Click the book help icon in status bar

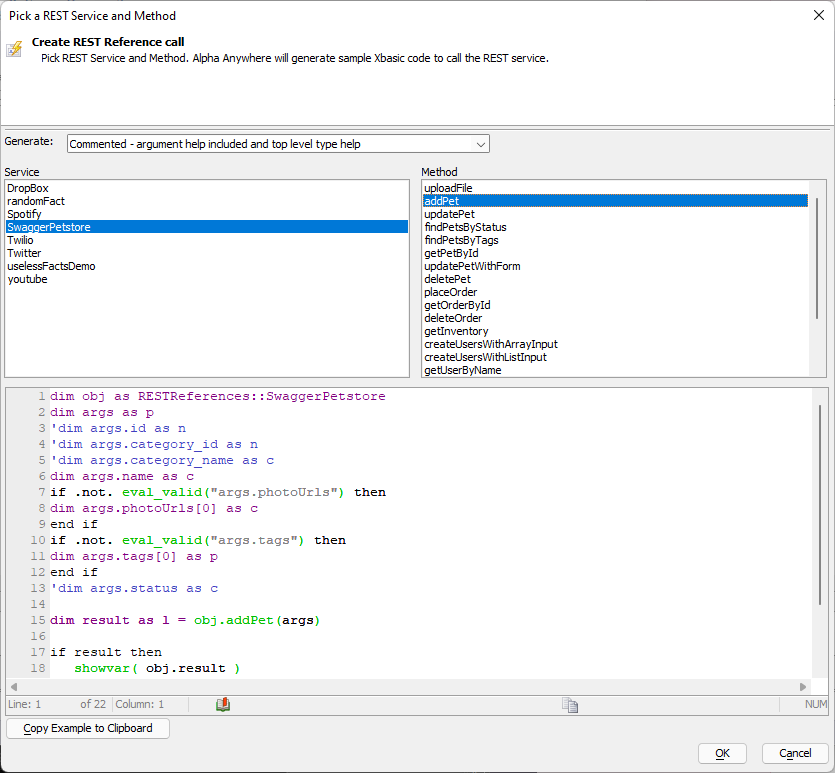click(x=223, y=704)
